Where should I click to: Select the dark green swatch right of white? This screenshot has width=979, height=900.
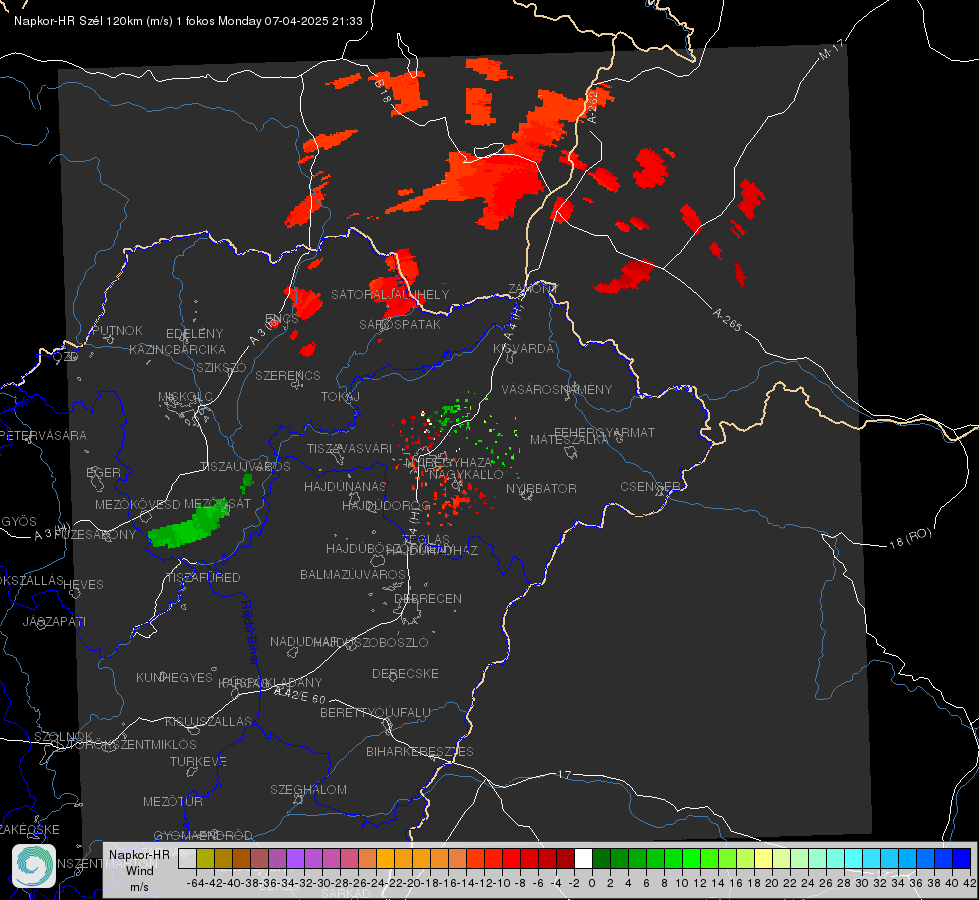click(x=601, y=858)
